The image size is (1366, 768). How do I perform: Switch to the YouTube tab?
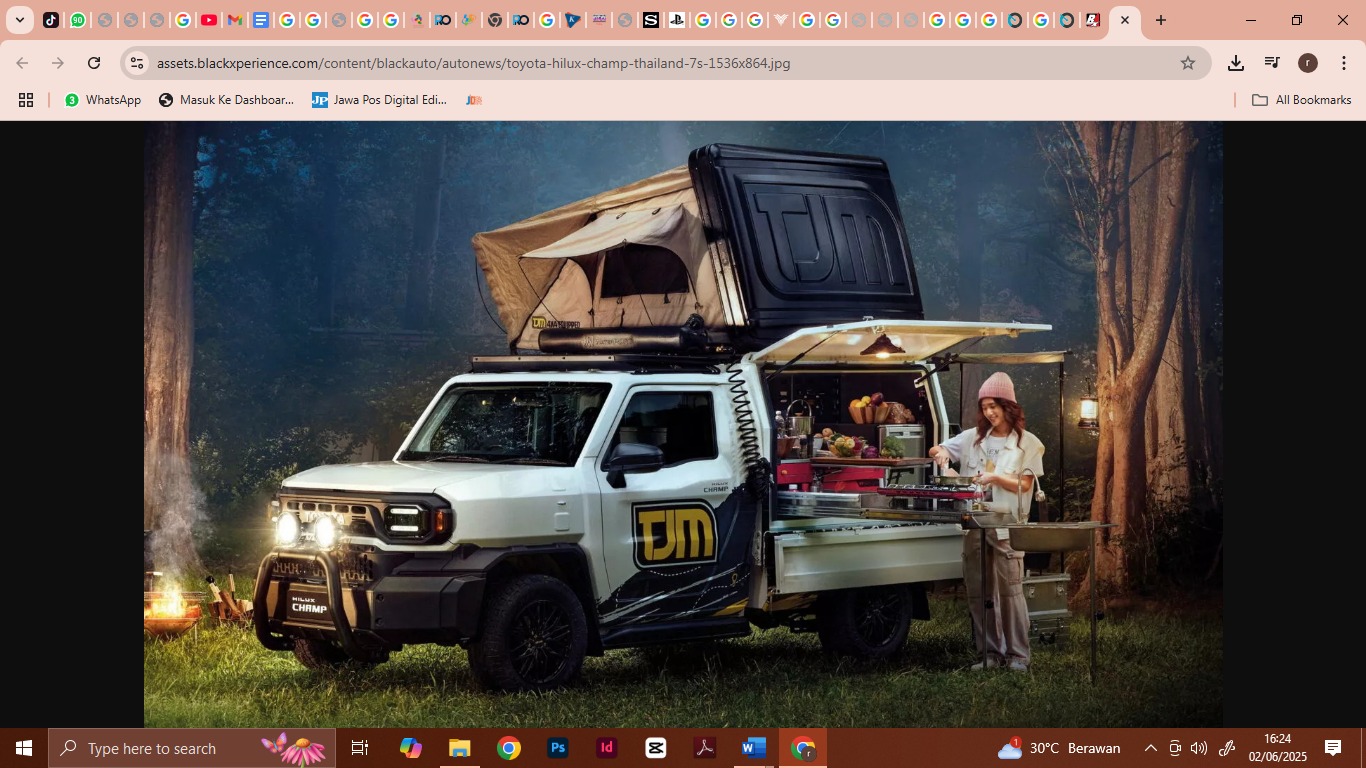pos(208,20)
